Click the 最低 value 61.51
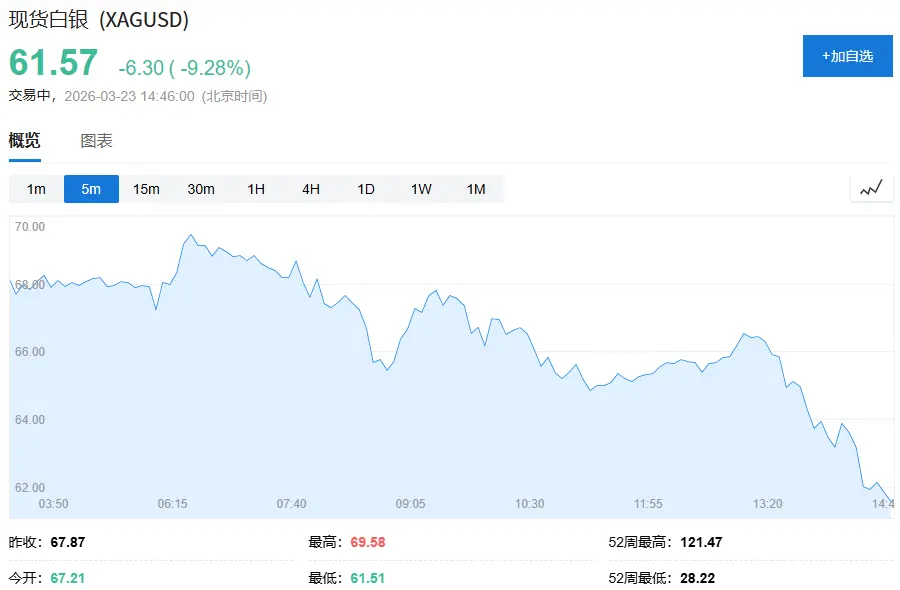Viewport: 900px width, 590px height. [367, 578]
